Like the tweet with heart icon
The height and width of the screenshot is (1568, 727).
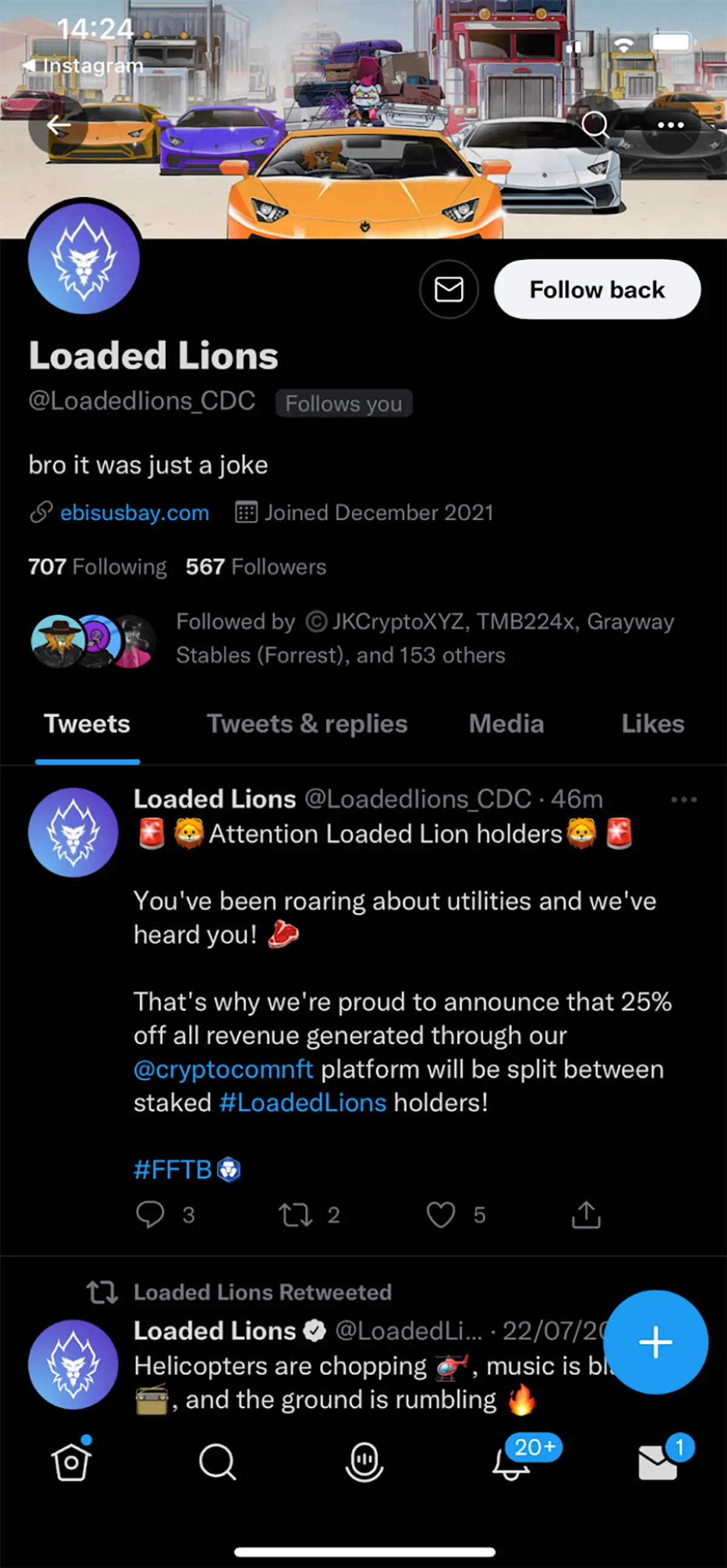(441, 1214)
